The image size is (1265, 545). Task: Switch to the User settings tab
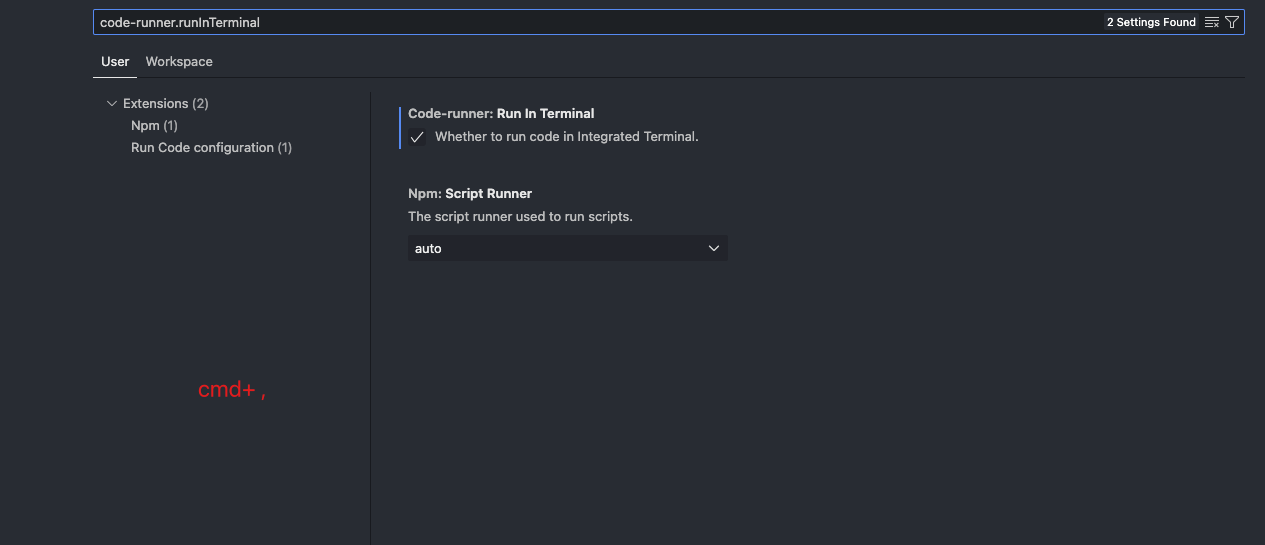coord(115,62)
